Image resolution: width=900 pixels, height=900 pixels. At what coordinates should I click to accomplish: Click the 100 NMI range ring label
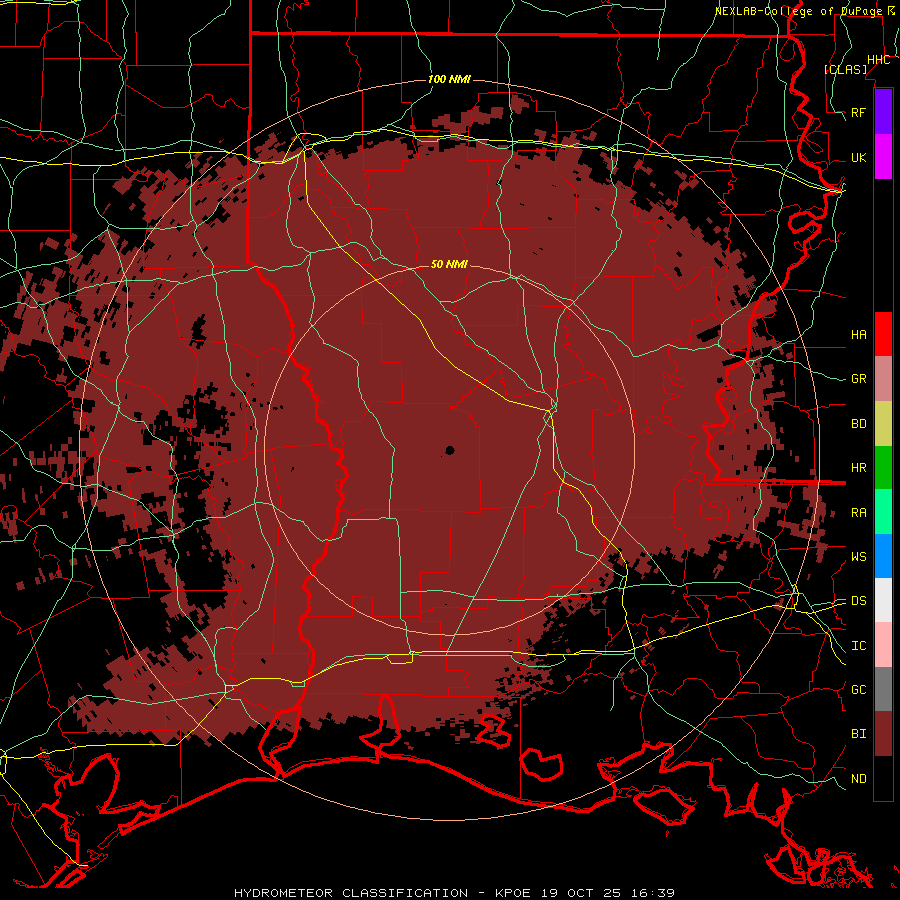point(449,79)
